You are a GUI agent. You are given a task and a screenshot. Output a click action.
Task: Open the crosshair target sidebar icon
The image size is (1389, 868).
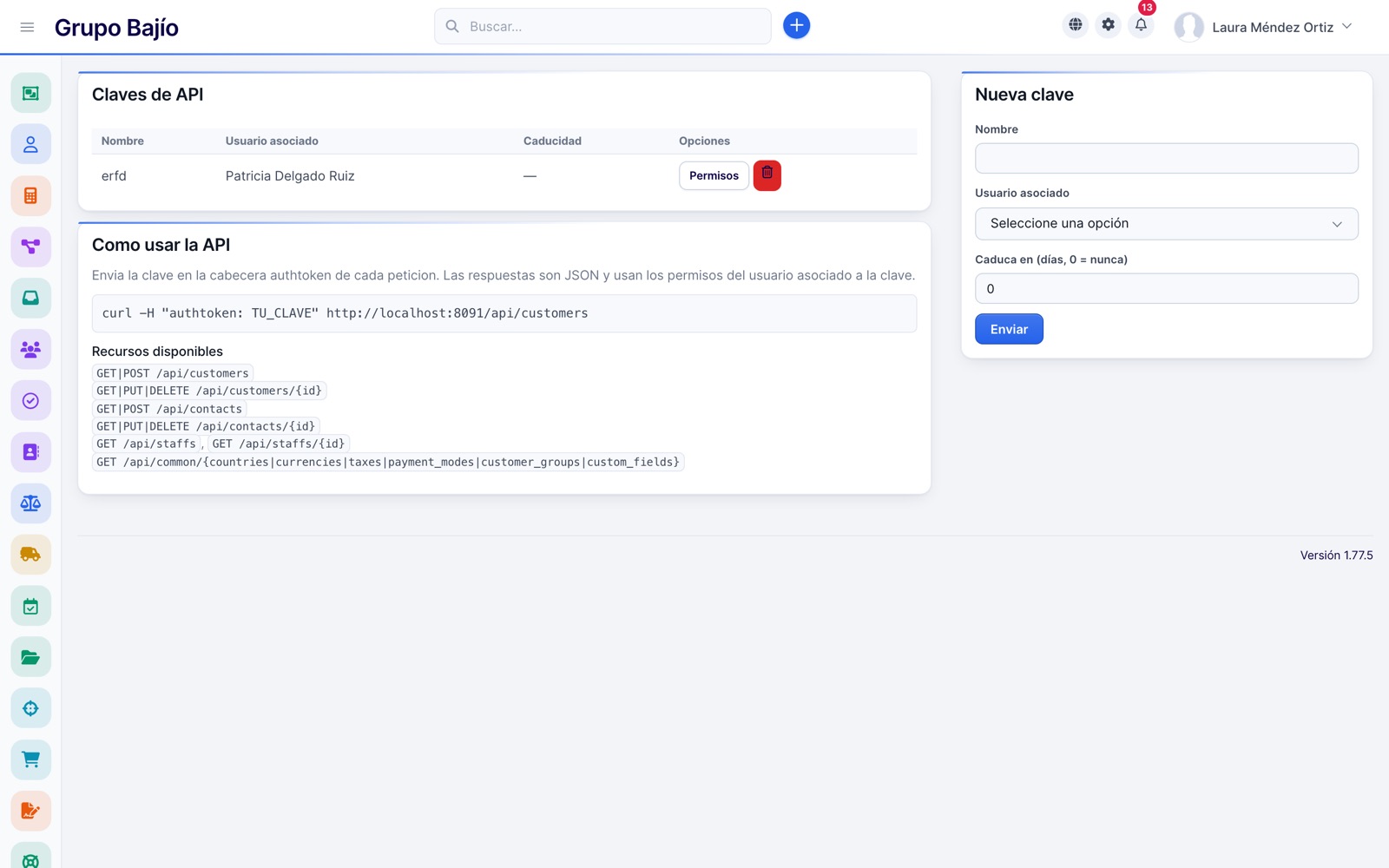coord(30,708)
